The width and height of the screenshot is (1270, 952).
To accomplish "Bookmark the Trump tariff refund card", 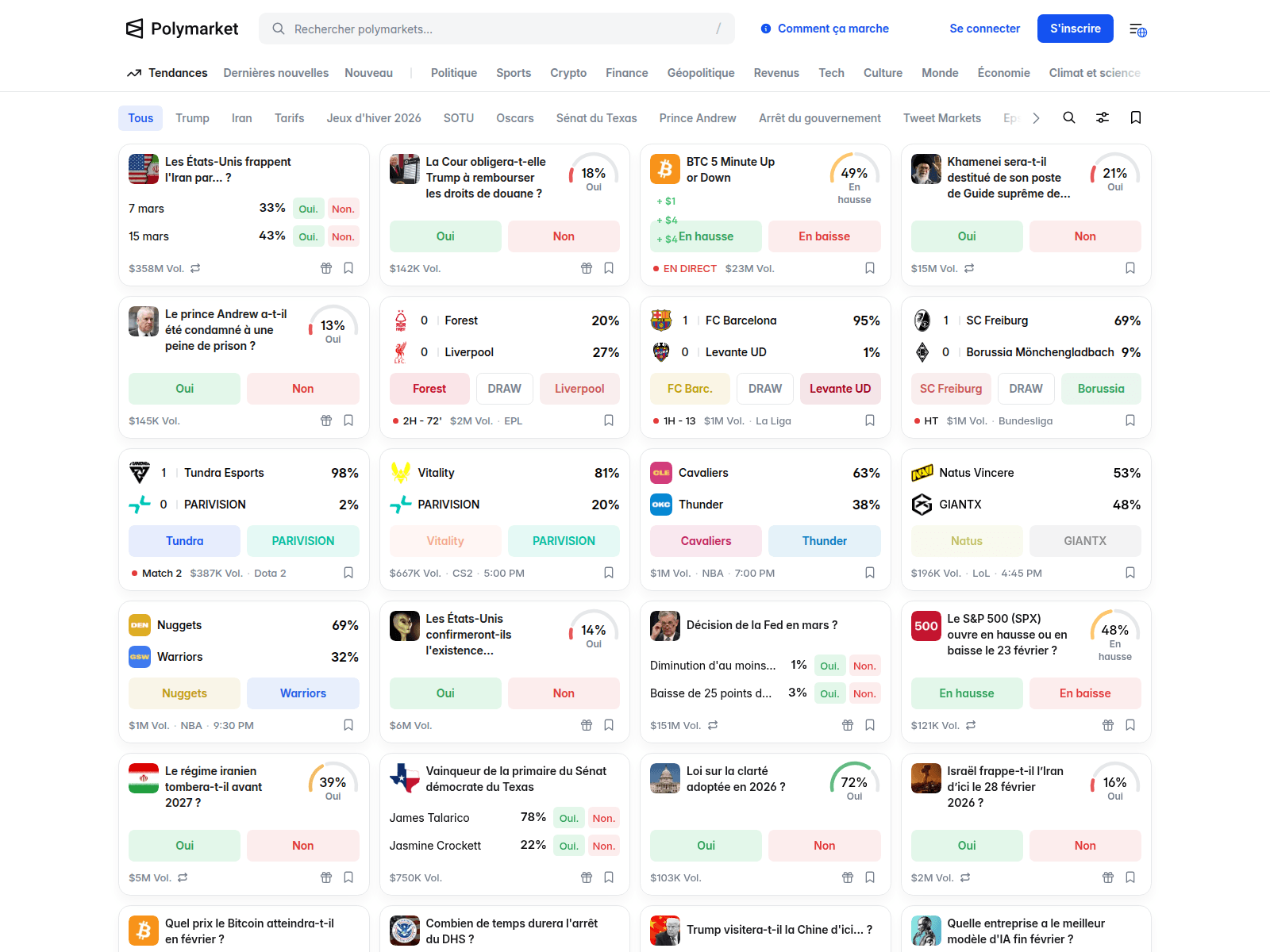I will coord(609,268).
